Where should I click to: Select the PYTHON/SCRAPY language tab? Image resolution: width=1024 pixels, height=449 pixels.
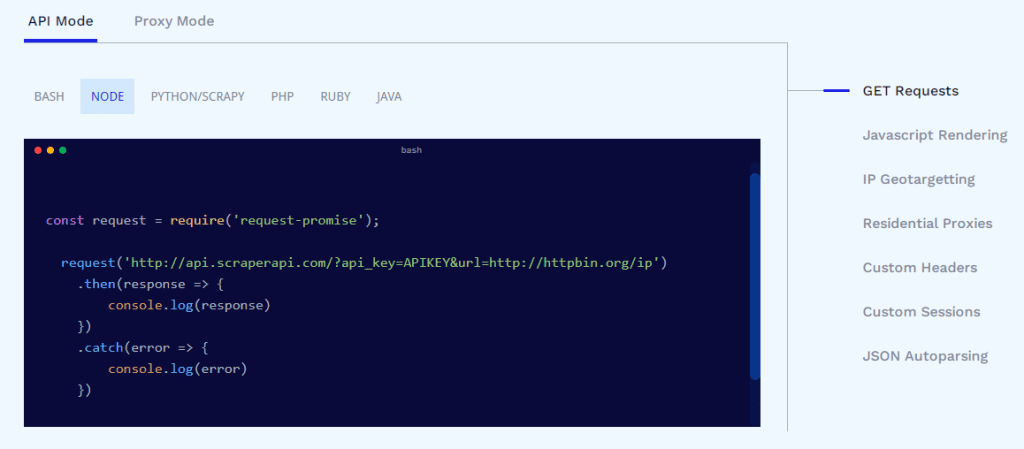[197, 97]
